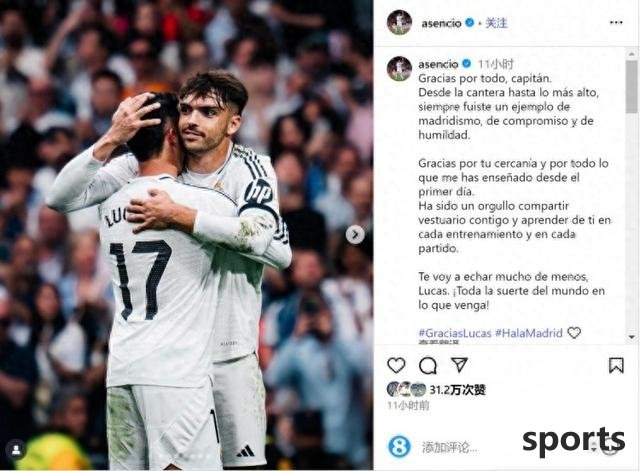The width and height of the screenshot is (640, 471).
Task: Open caption author's avatar next to comment
Action: pyautogui.click(x=399, y=68)
